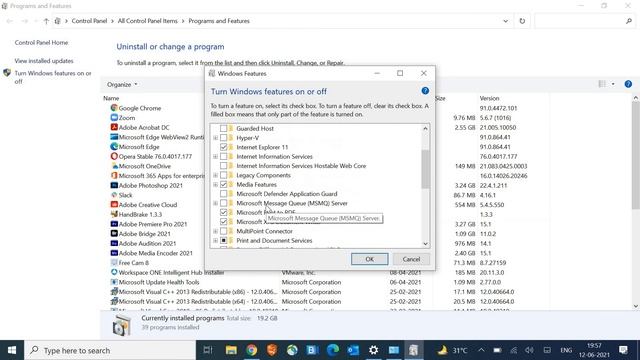
Task: Sort programs by Name column header
Action: pos(111,98)
